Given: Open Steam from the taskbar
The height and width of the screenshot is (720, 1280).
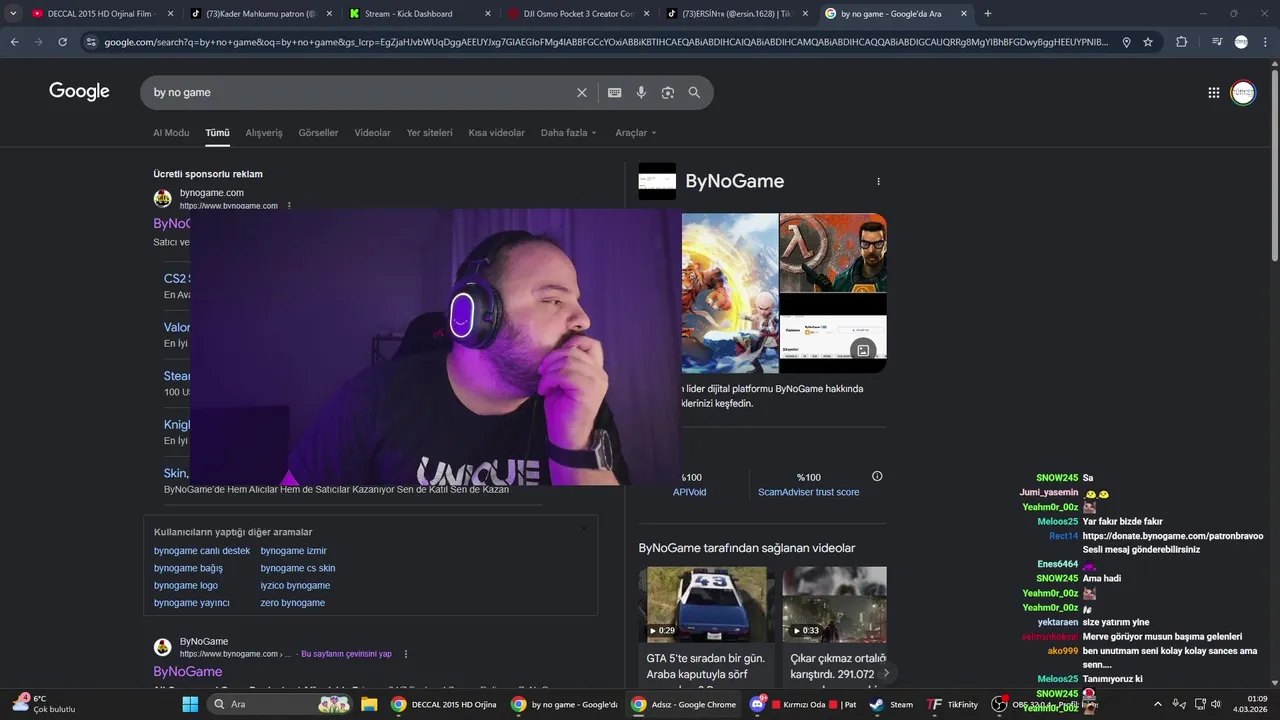Looking at the screenshot, I should (x=889, y=704).
